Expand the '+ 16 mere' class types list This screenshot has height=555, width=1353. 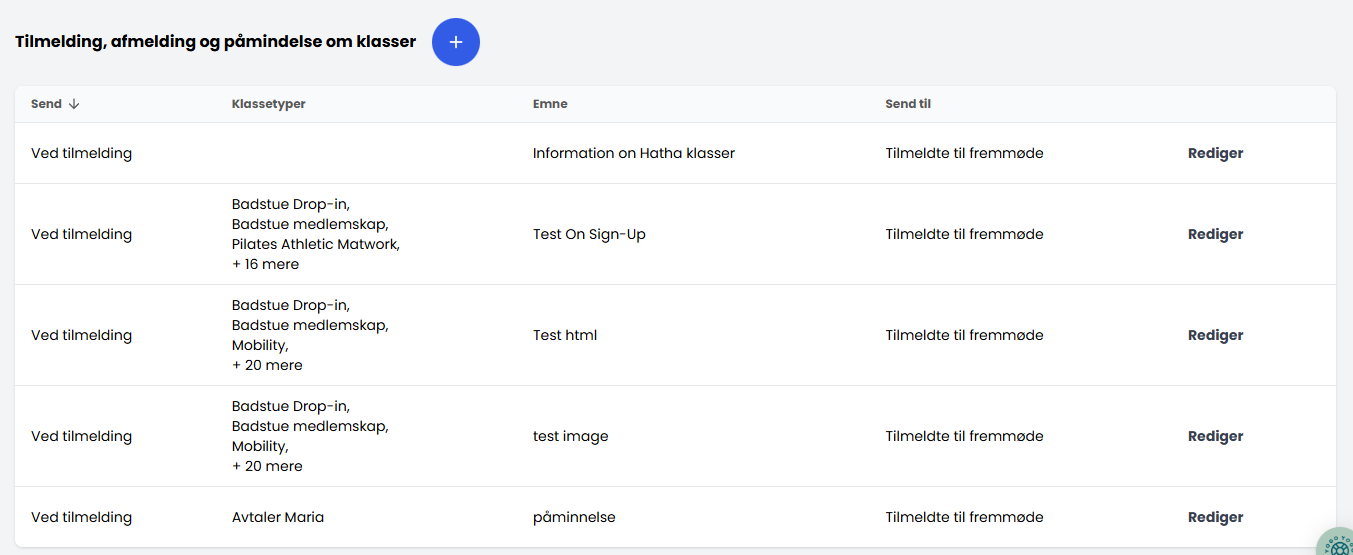click(x=265, y=264)
